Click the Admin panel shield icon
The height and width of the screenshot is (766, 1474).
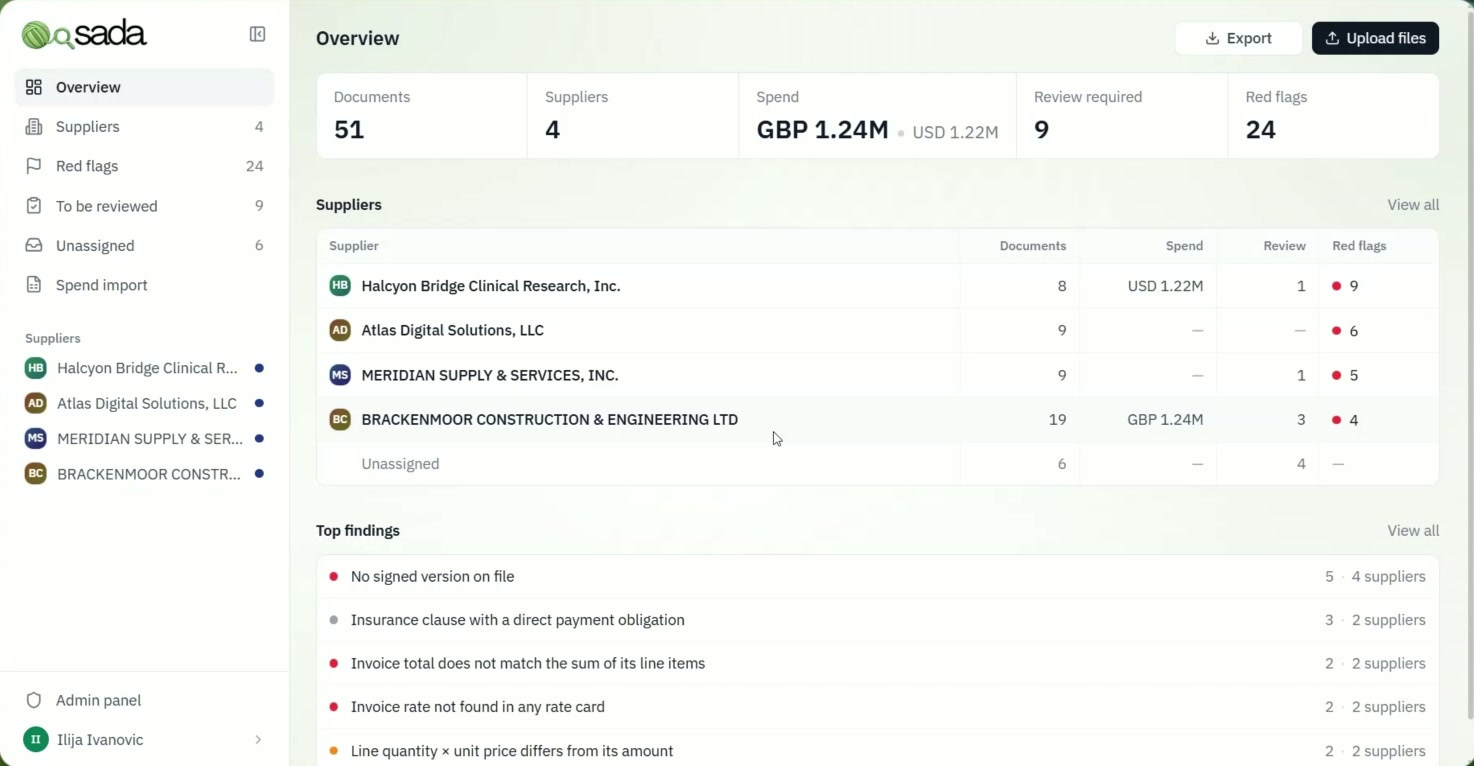(x=34, y=700)
